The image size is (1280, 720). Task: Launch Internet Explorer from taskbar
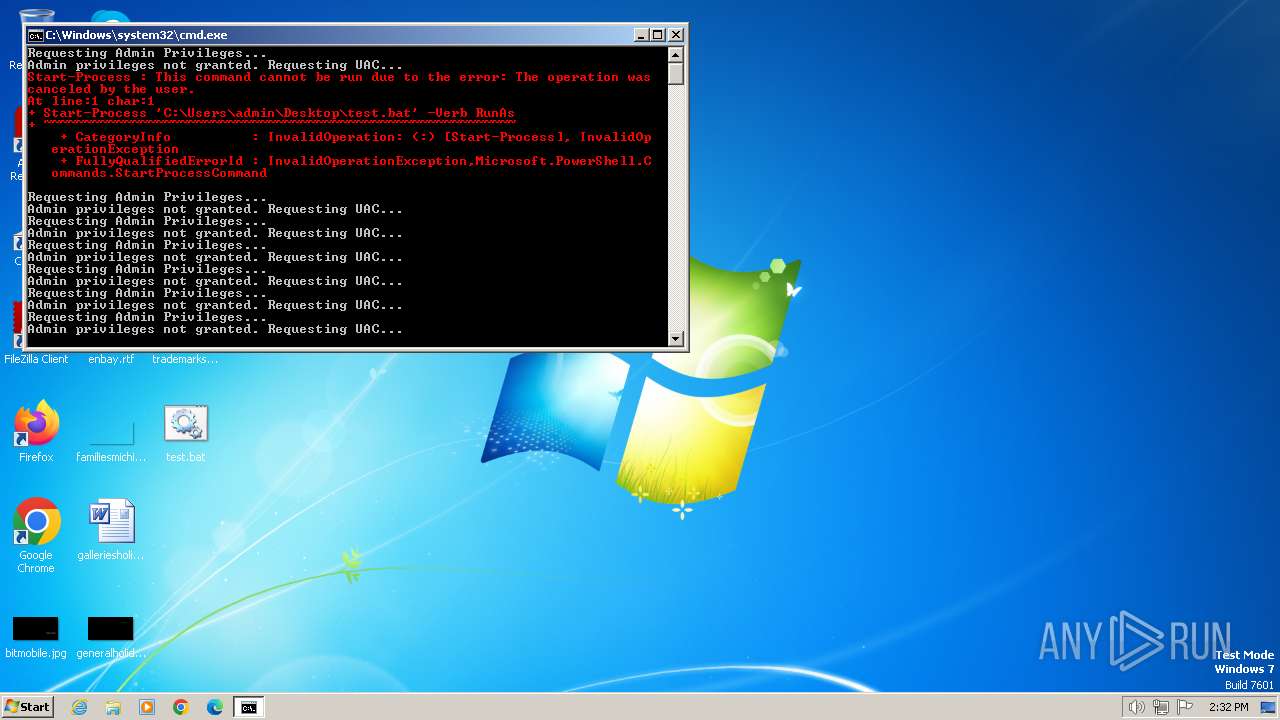79,707
